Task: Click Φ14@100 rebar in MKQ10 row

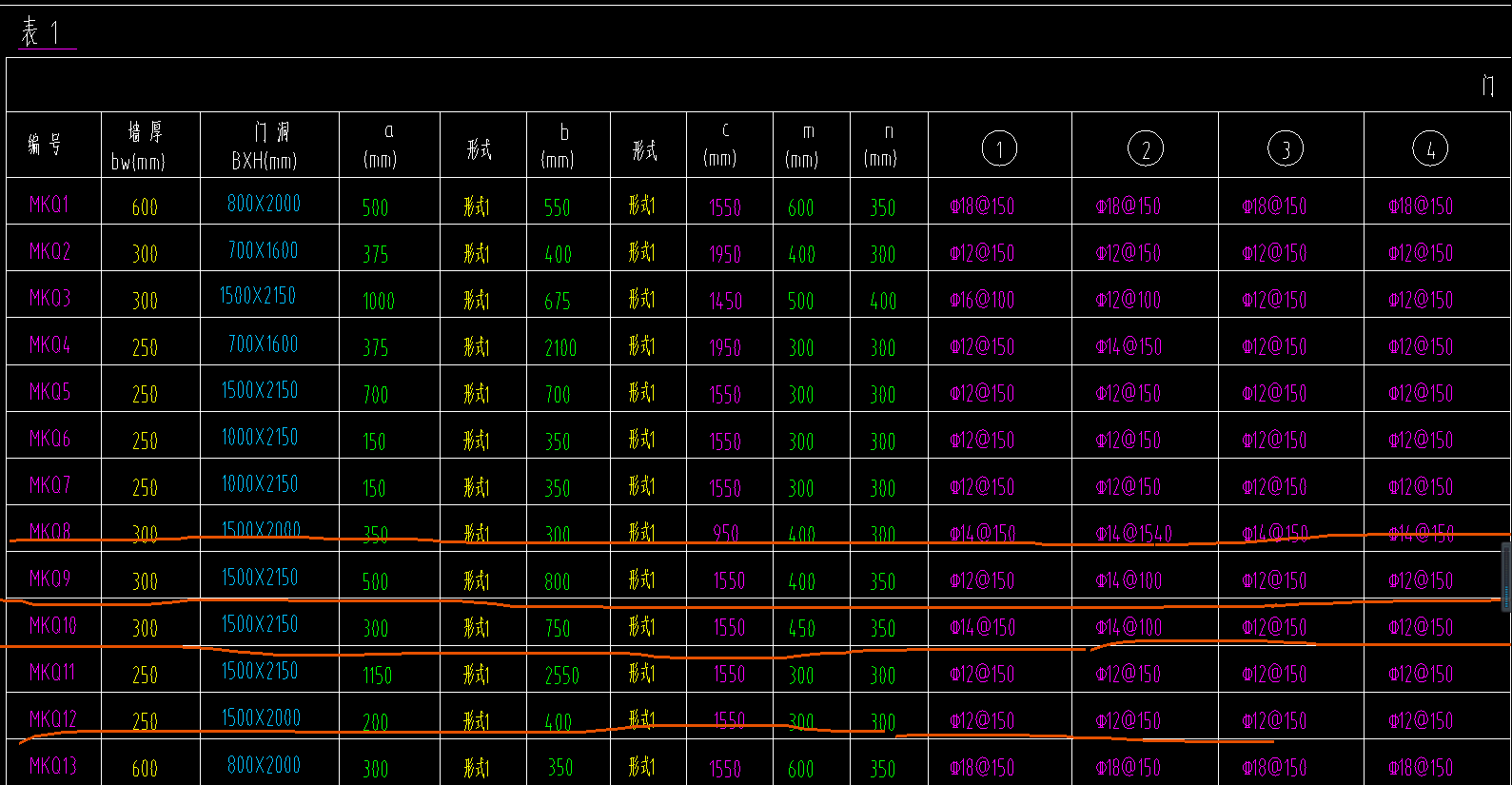Action: point(1128,627)
